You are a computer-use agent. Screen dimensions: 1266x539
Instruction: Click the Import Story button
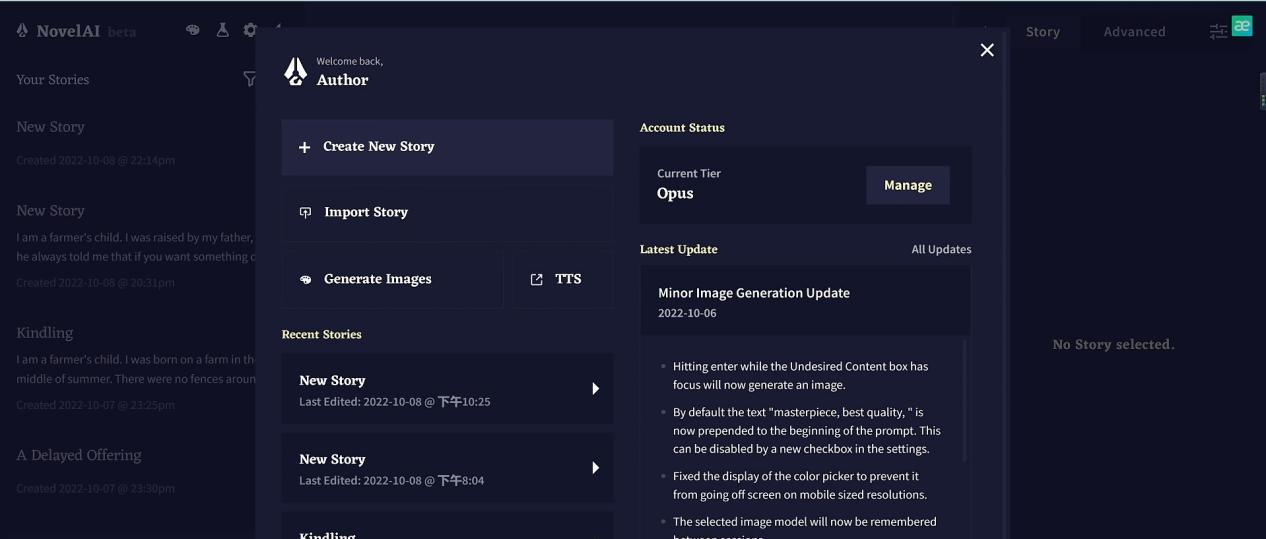(x=447, y=212)
